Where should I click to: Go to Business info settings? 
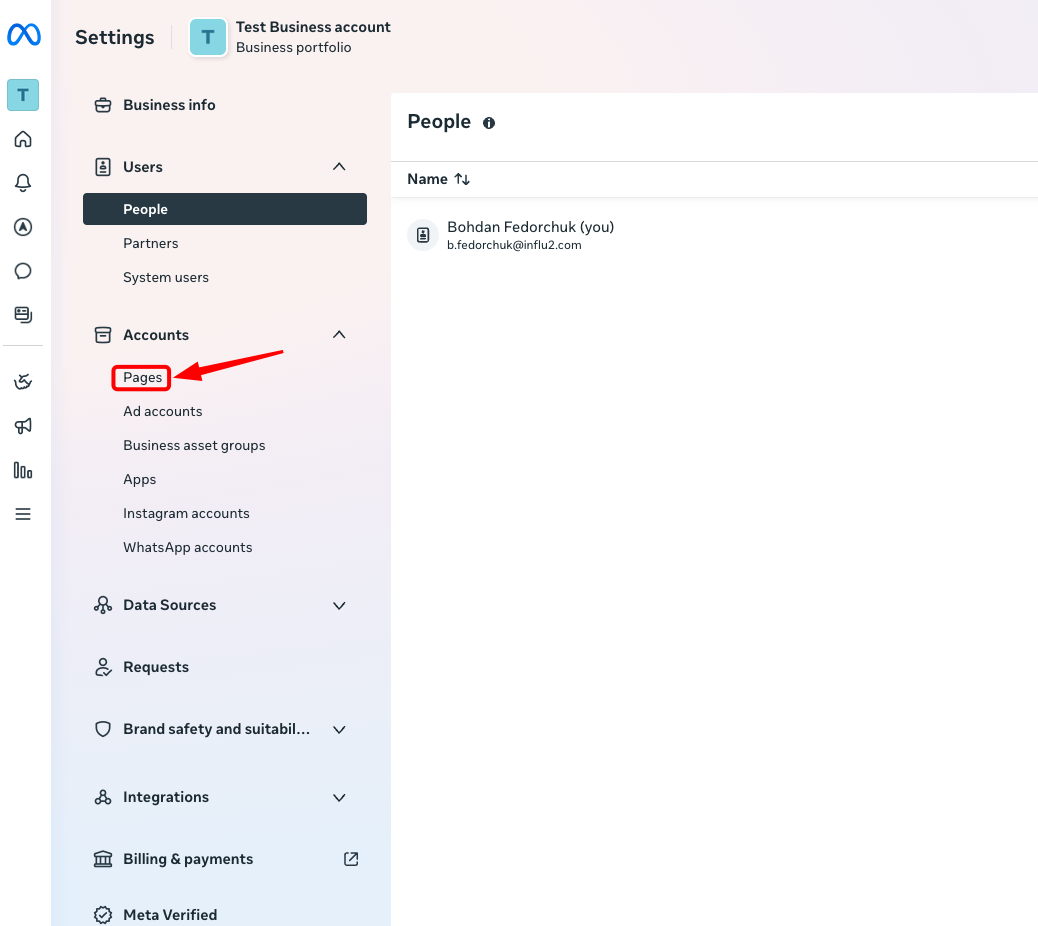tap(168, 105)
